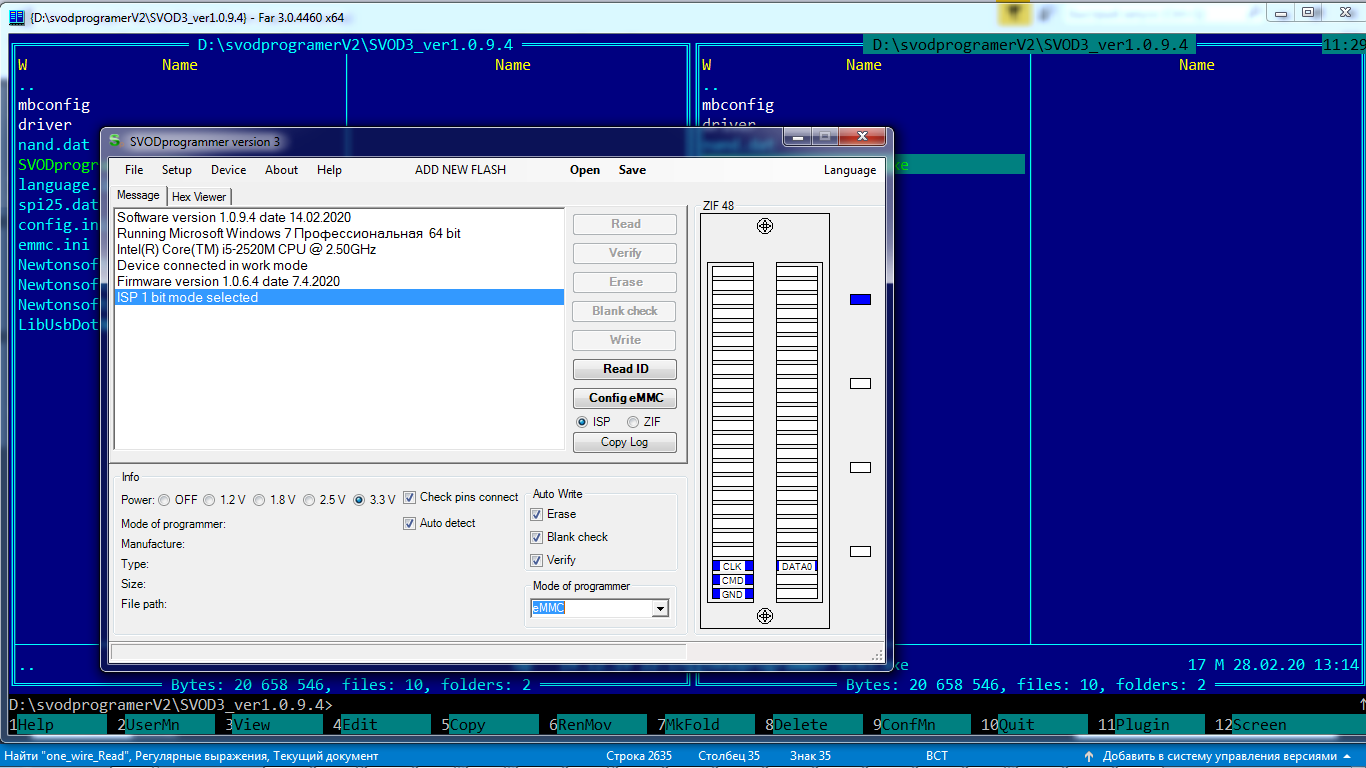Viewport: 1366px width, 768px height.
Task: Click the blue LED indicator beside ZIF socket
Action: (860, 299)
